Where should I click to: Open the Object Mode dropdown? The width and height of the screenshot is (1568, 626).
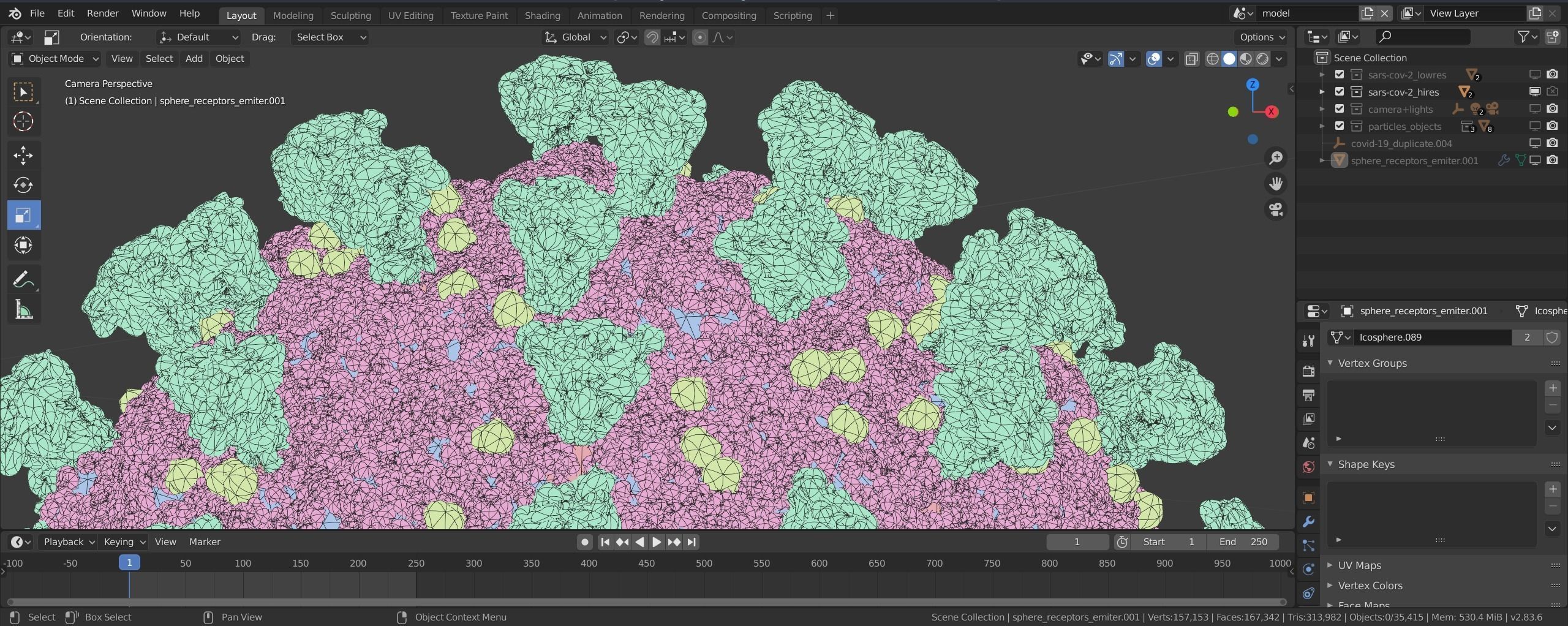pos(55,58)
